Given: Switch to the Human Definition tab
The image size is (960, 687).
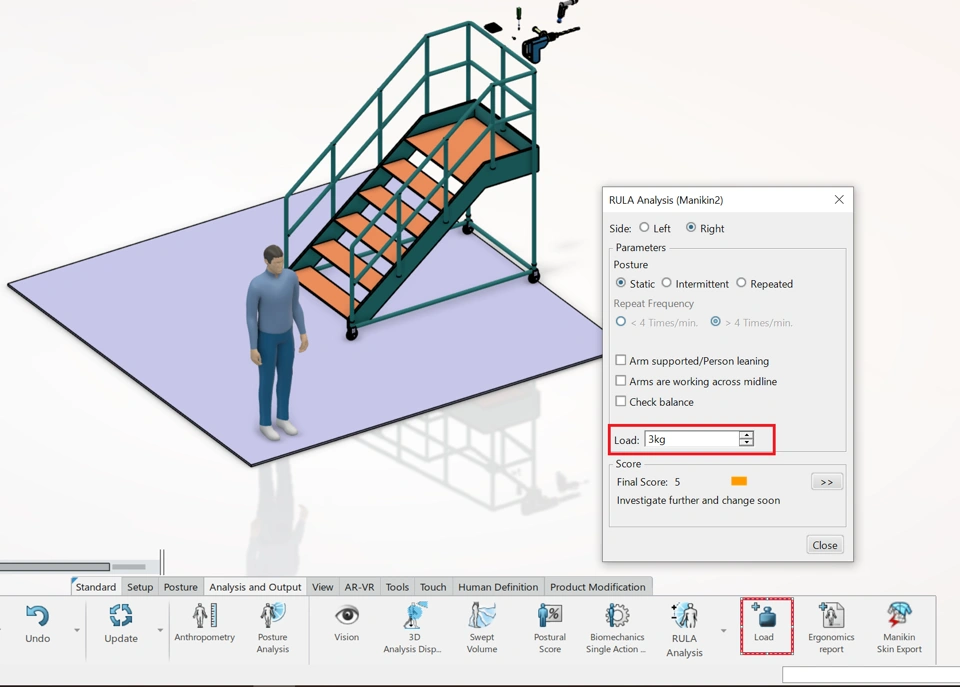Looking at the screenshot, I should (x=497, y=587).
